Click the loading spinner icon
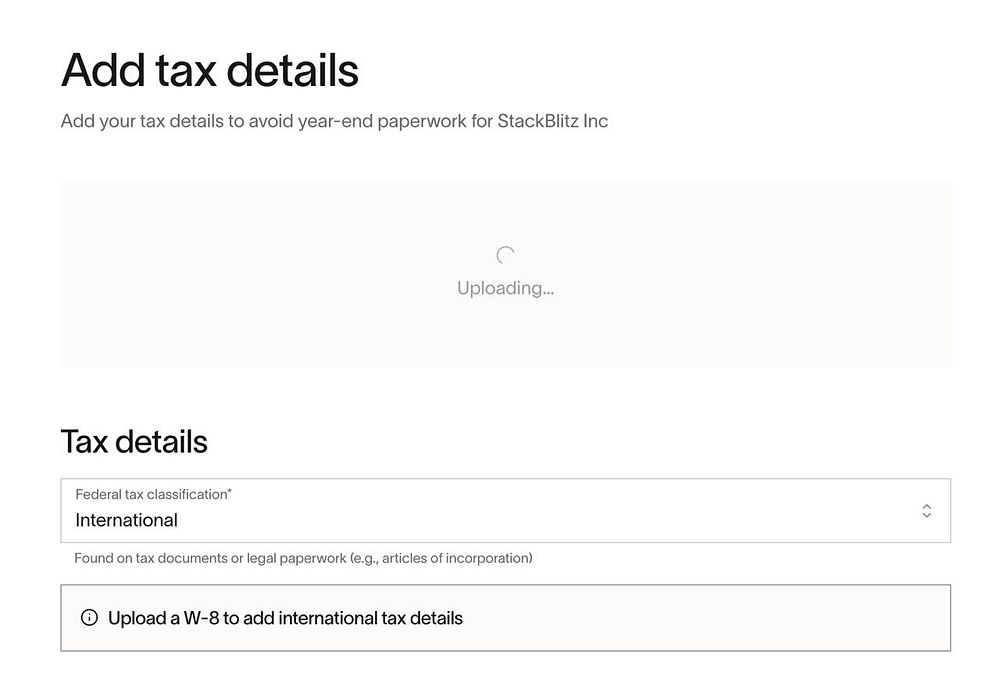The height and width of the screenshot is (679, 1000). tap(505, 256)
